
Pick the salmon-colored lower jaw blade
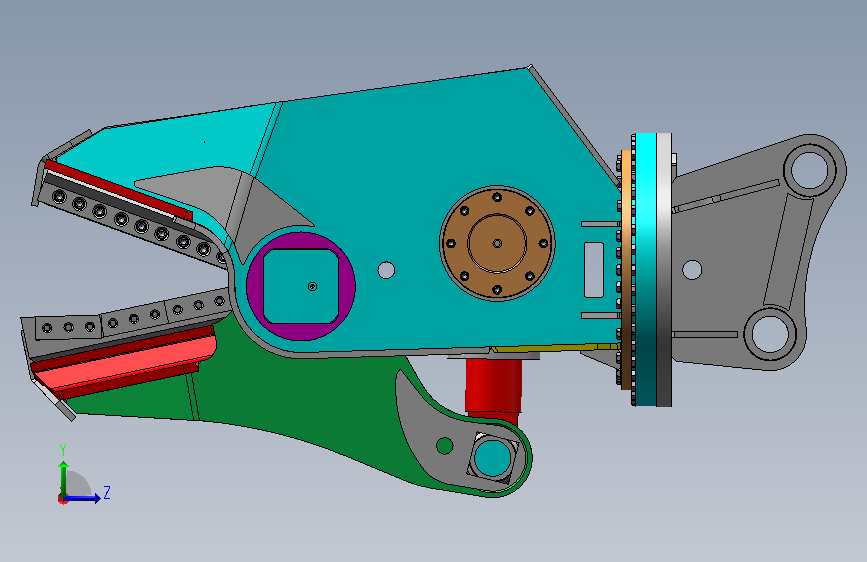coord(127,362)
